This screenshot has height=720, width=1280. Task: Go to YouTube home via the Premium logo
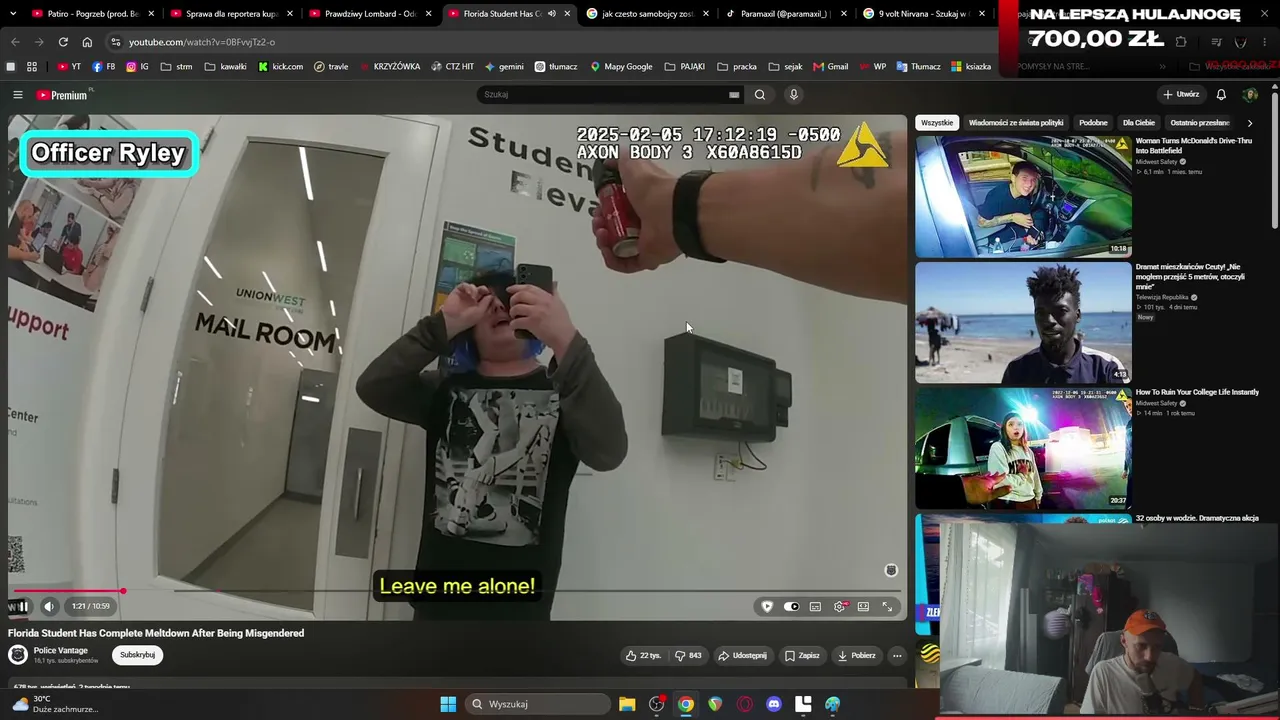62,95
